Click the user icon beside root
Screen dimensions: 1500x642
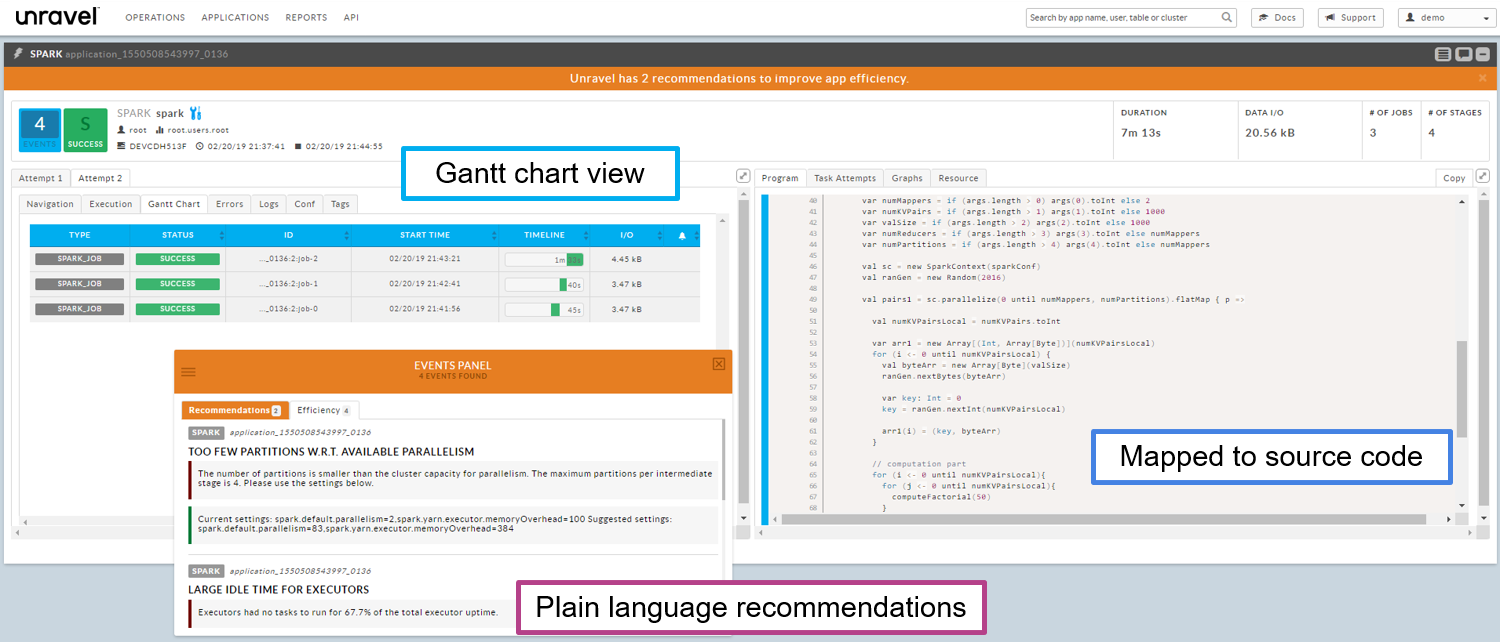pos(121,130)
